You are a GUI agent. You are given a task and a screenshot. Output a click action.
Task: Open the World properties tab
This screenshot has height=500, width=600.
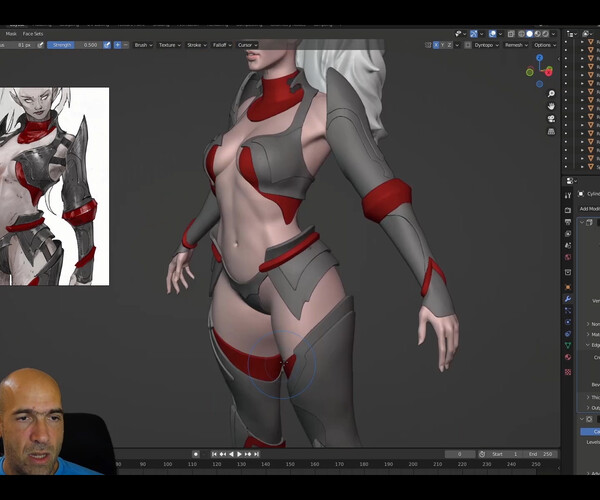(x=568, y=257)
